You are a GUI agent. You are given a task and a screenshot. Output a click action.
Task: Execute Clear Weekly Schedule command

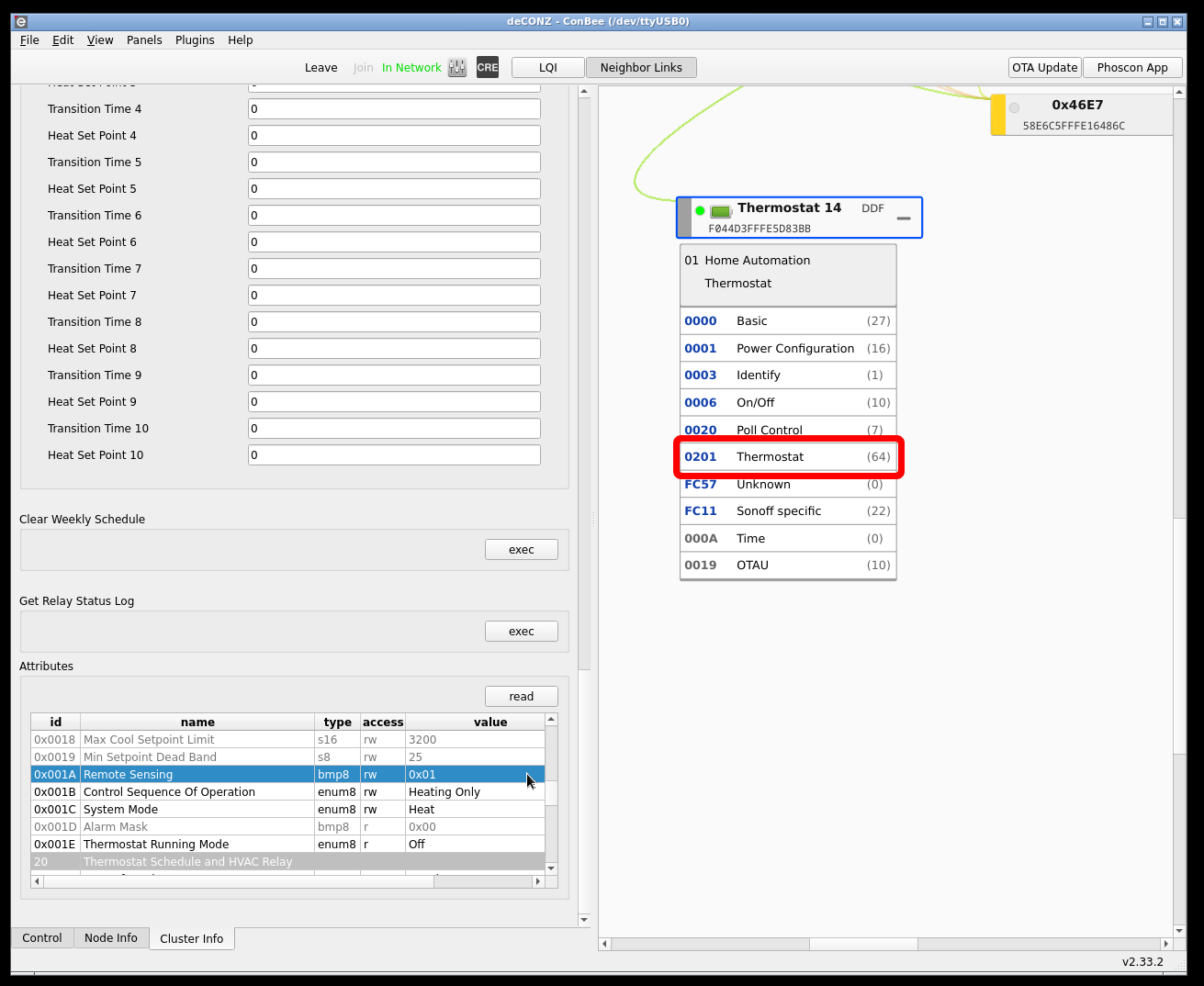click(x=521, y=549)
